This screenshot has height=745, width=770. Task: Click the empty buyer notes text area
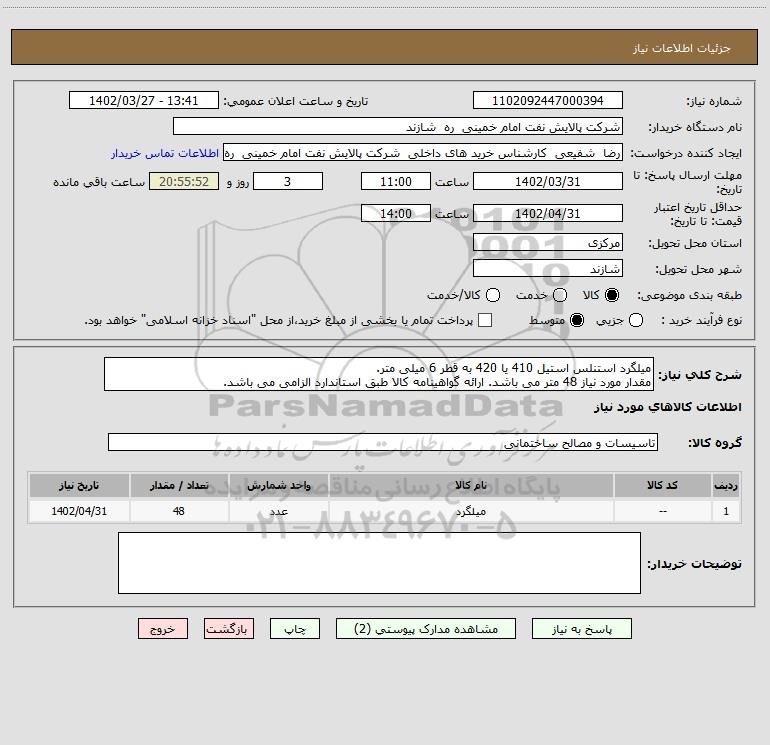380,563
